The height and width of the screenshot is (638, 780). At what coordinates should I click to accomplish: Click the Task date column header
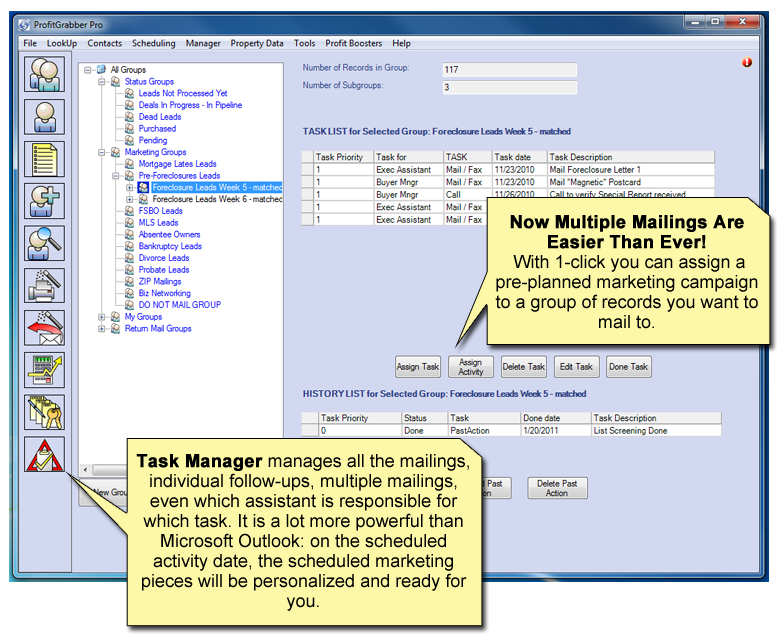pos(519,157)
